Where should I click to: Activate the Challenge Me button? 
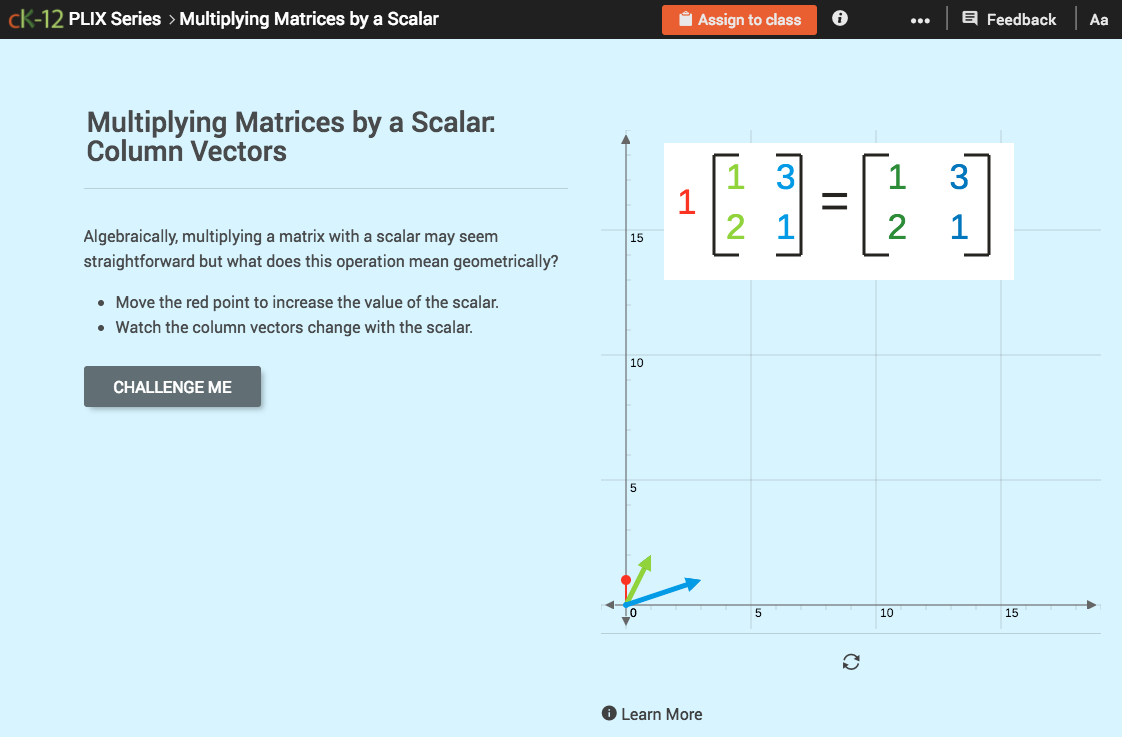(172, 386)
